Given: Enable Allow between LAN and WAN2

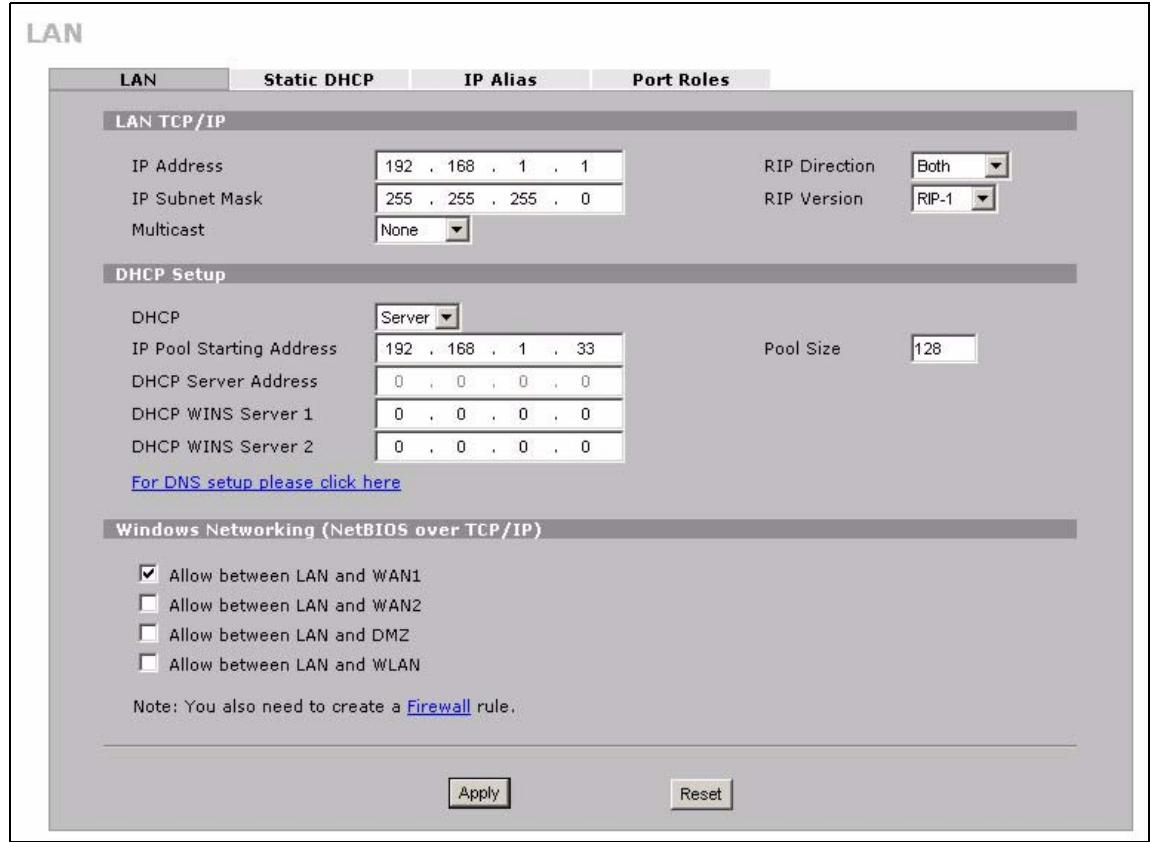Looking at the screenshot, I should pos(148,604).
